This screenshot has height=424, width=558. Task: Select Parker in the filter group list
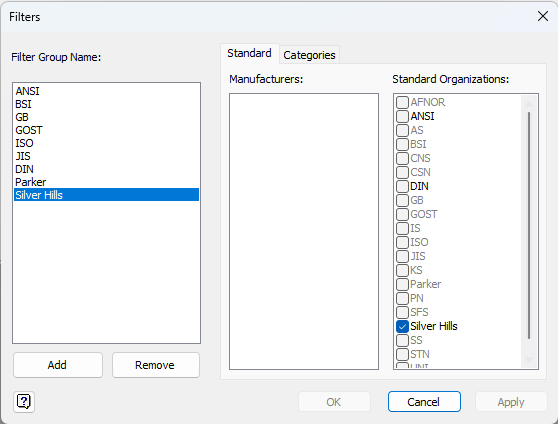106,182
